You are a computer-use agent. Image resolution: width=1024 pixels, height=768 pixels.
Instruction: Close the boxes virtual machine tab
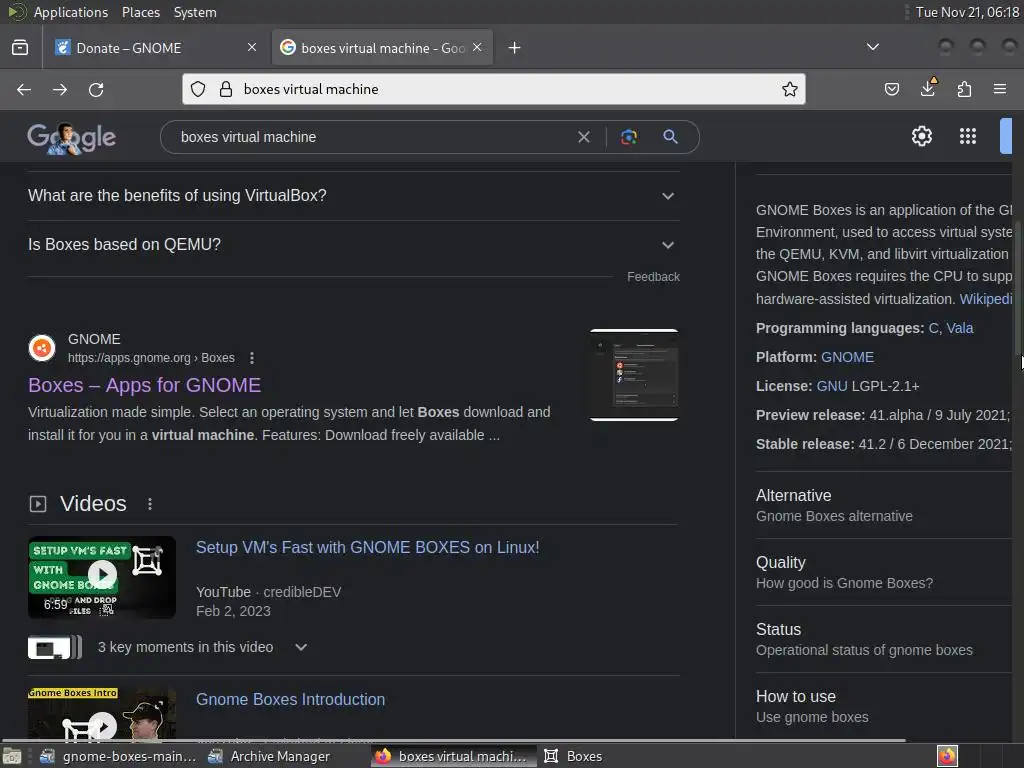(x=477, y=47)
